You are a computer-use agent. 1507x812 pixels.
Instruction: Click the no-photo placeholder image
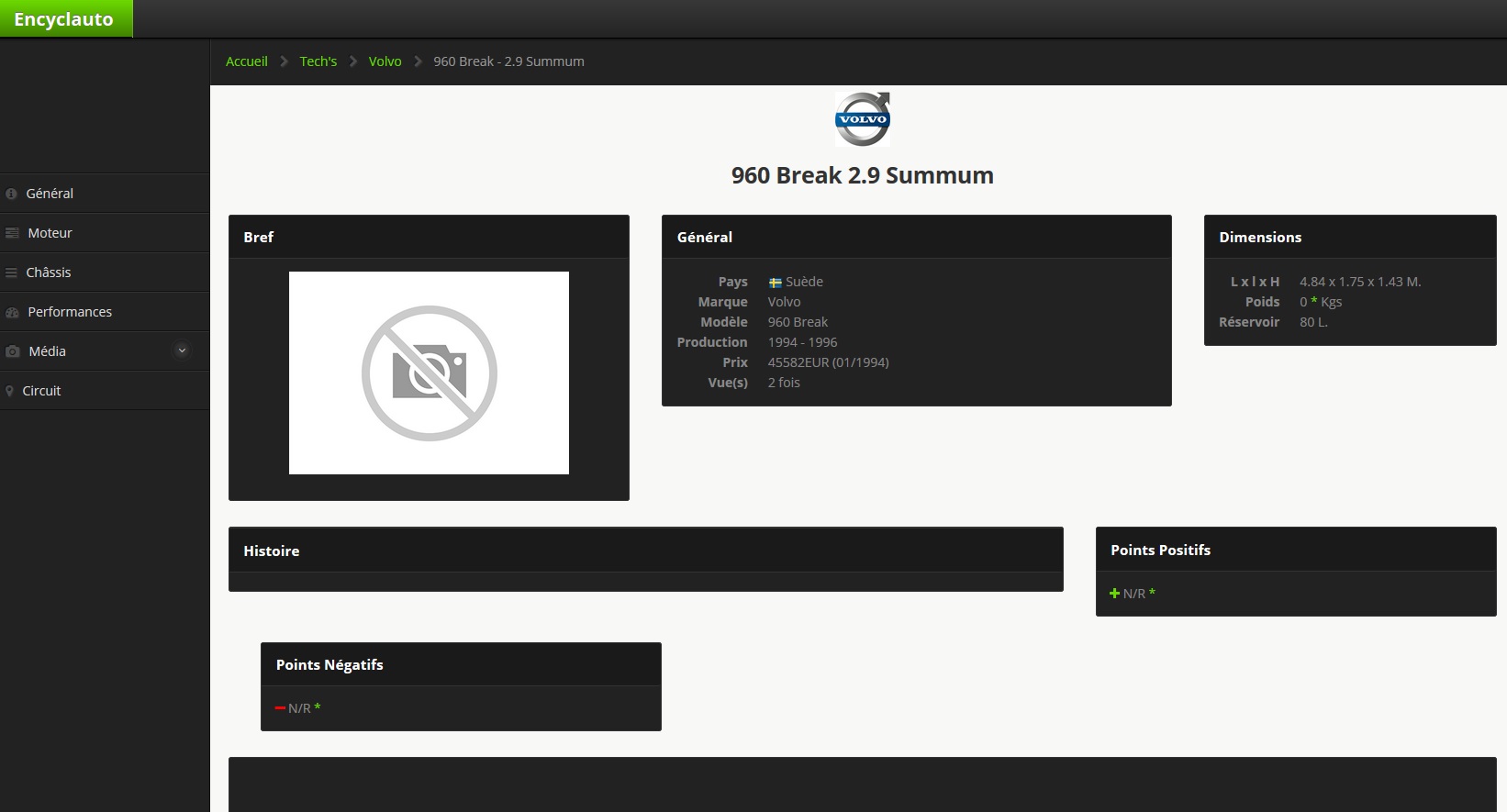(429, 373)
